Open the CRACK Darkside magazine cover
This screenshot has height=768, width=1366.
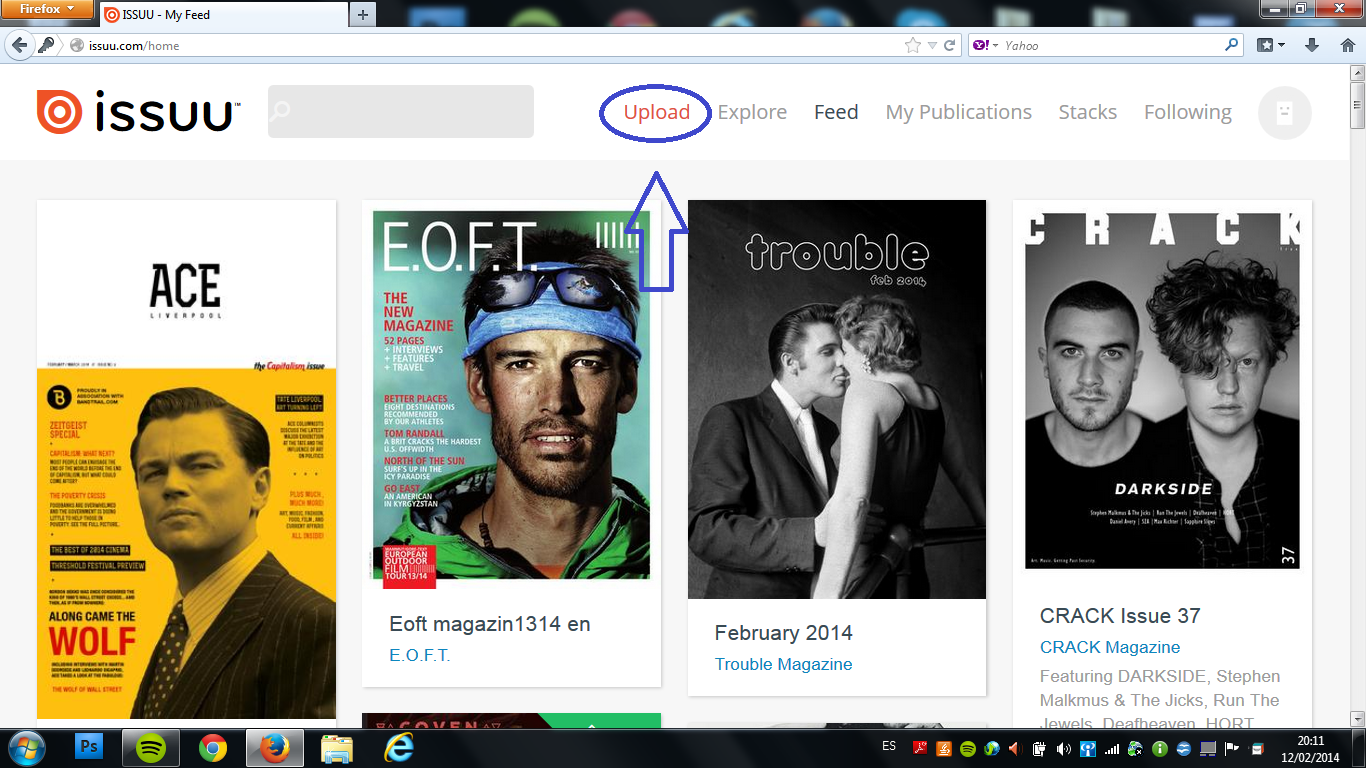1162,391
